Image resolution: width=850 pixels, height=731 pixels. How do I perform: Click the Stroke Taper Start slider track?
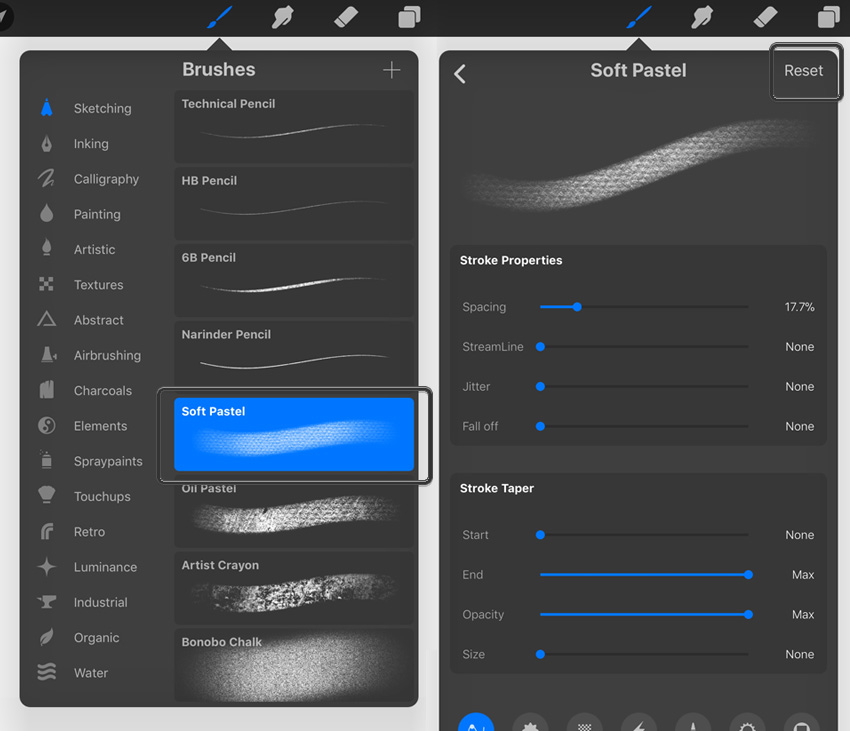pyautogui.click(x=644, y=535)
